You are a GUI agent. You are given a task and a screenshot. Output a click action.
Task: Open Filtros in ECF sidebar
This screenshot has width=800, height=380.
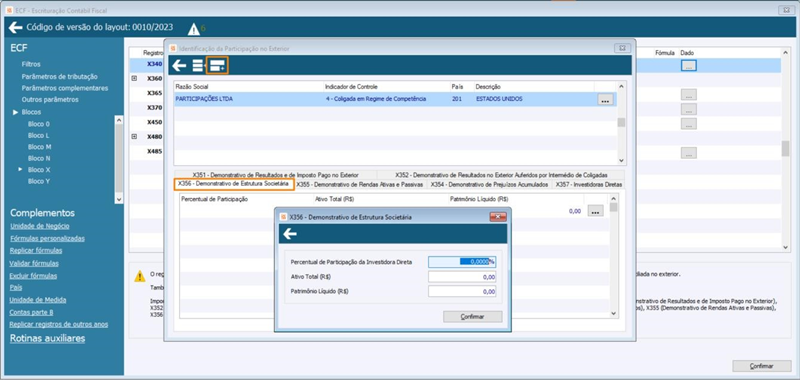coord(31,64)
